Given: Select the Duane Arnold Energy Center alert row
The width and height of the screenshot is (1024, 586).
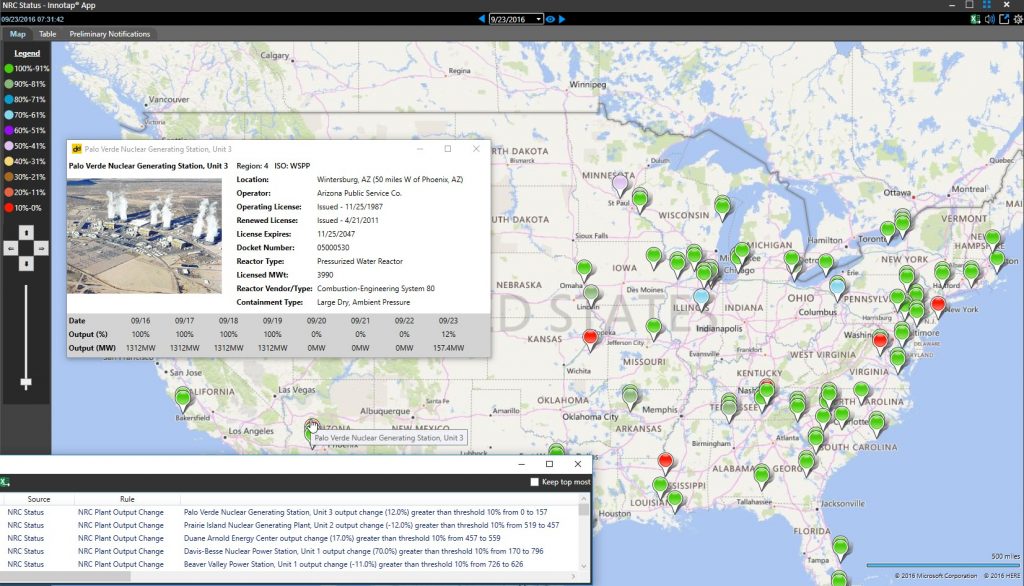Looking at the screenshot, I should click(291, 538).
